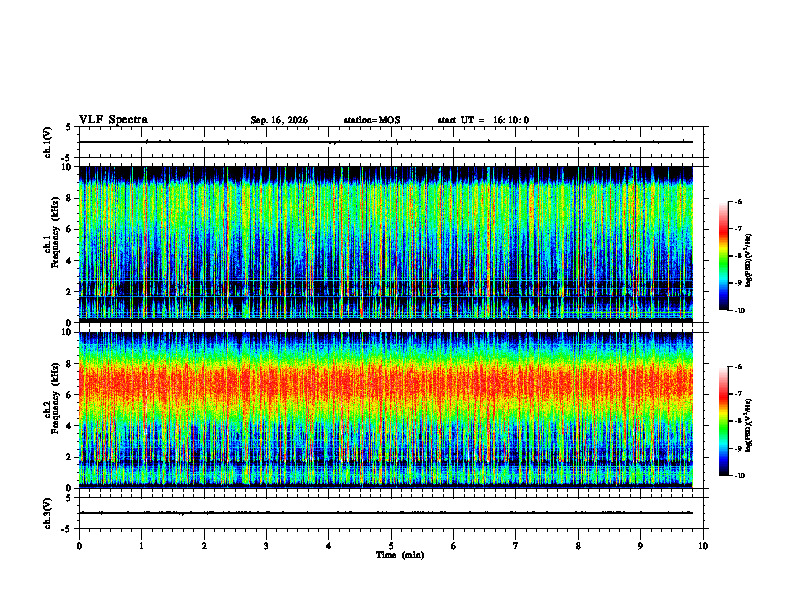Select the 9 minute tick label on time axis

click(x=640, y=546)
